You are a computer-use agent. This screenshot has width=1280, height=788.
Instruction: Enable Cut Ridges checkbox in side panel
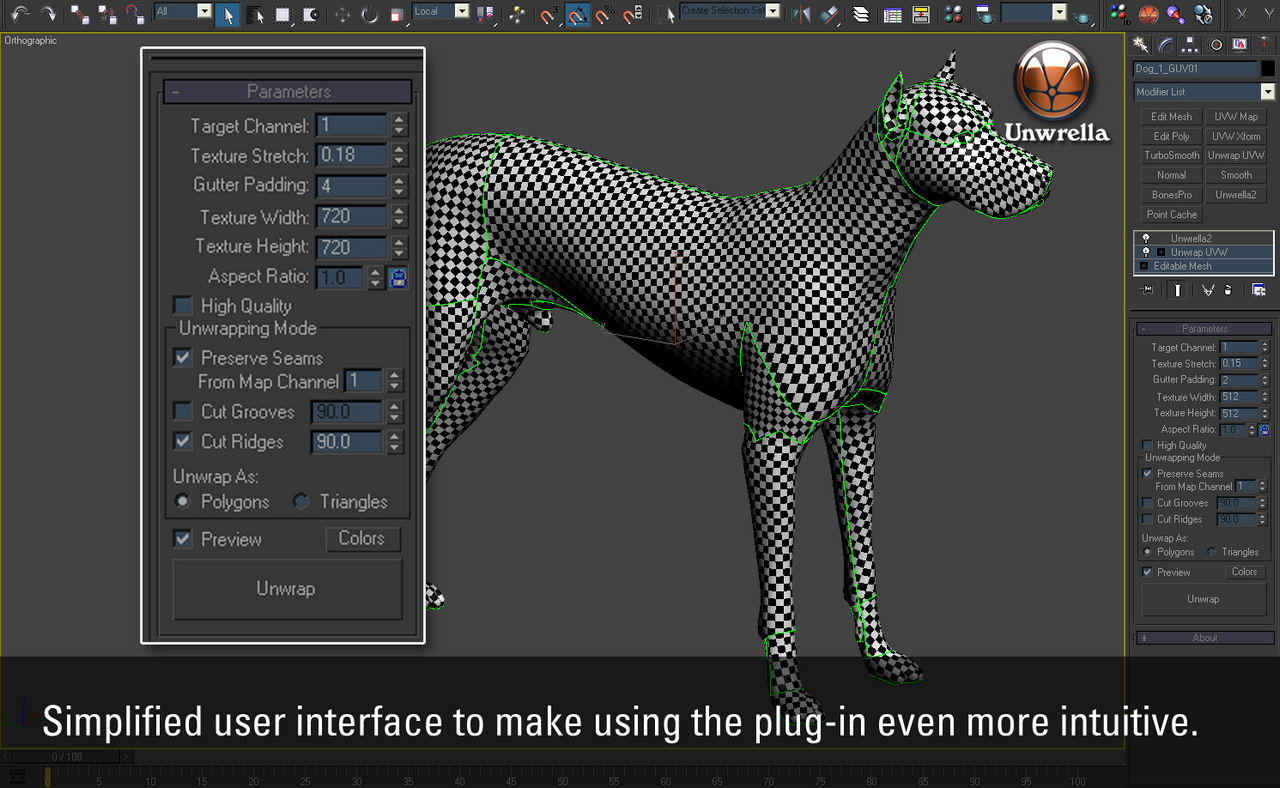coord(1147,519)
